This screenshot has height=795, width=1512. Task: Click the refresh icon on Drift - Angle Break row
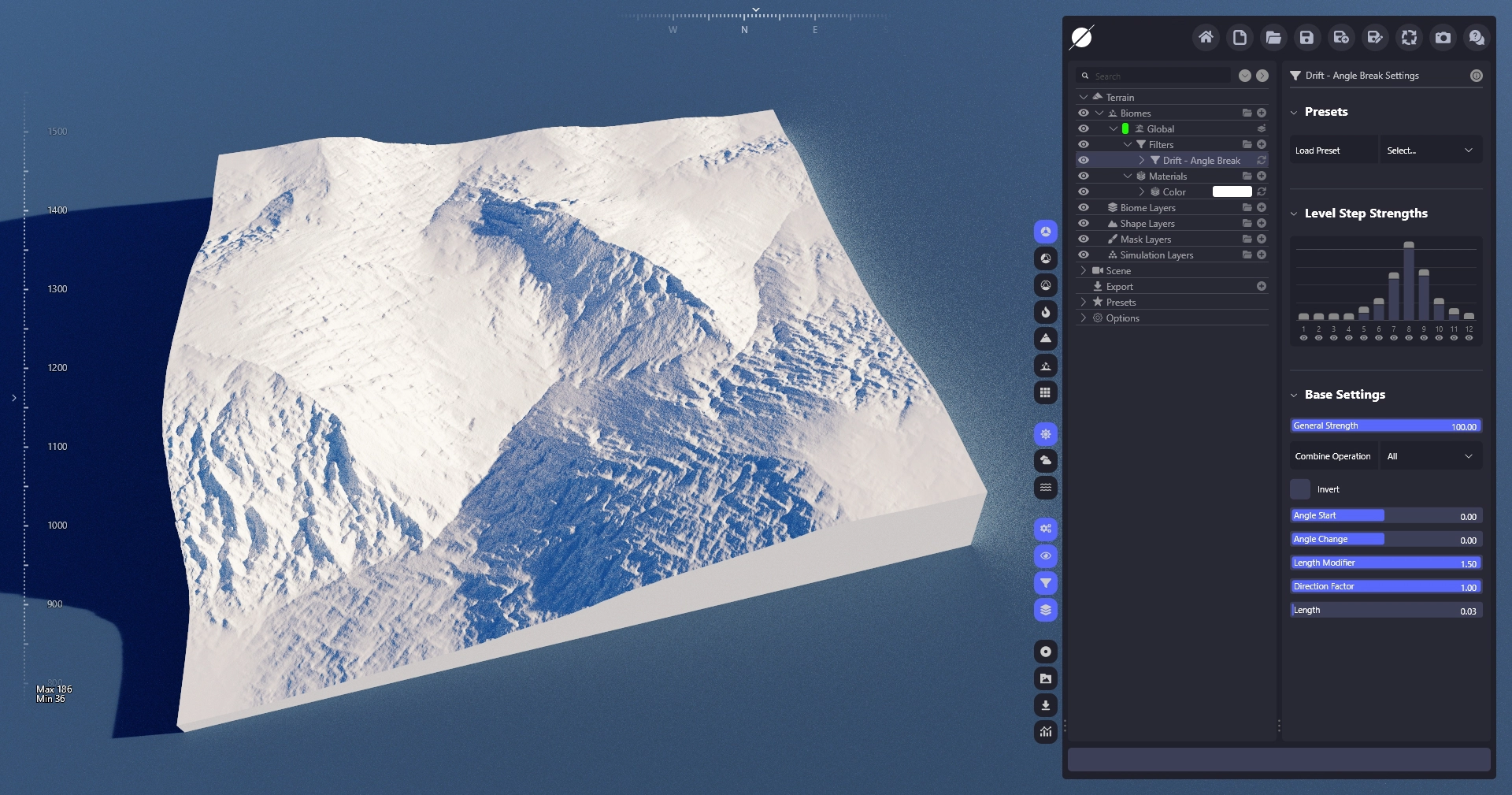(1262, 160)
